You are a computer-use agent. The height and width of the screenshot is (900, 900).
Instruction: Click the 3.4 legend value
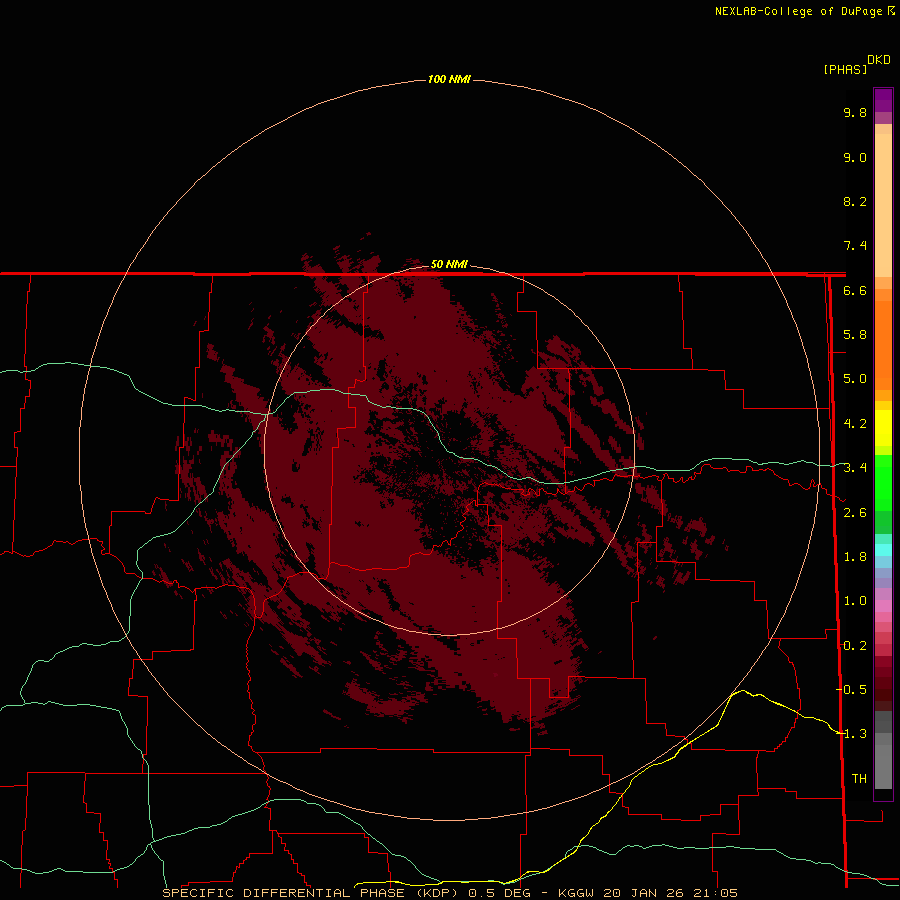coord(855,468)
